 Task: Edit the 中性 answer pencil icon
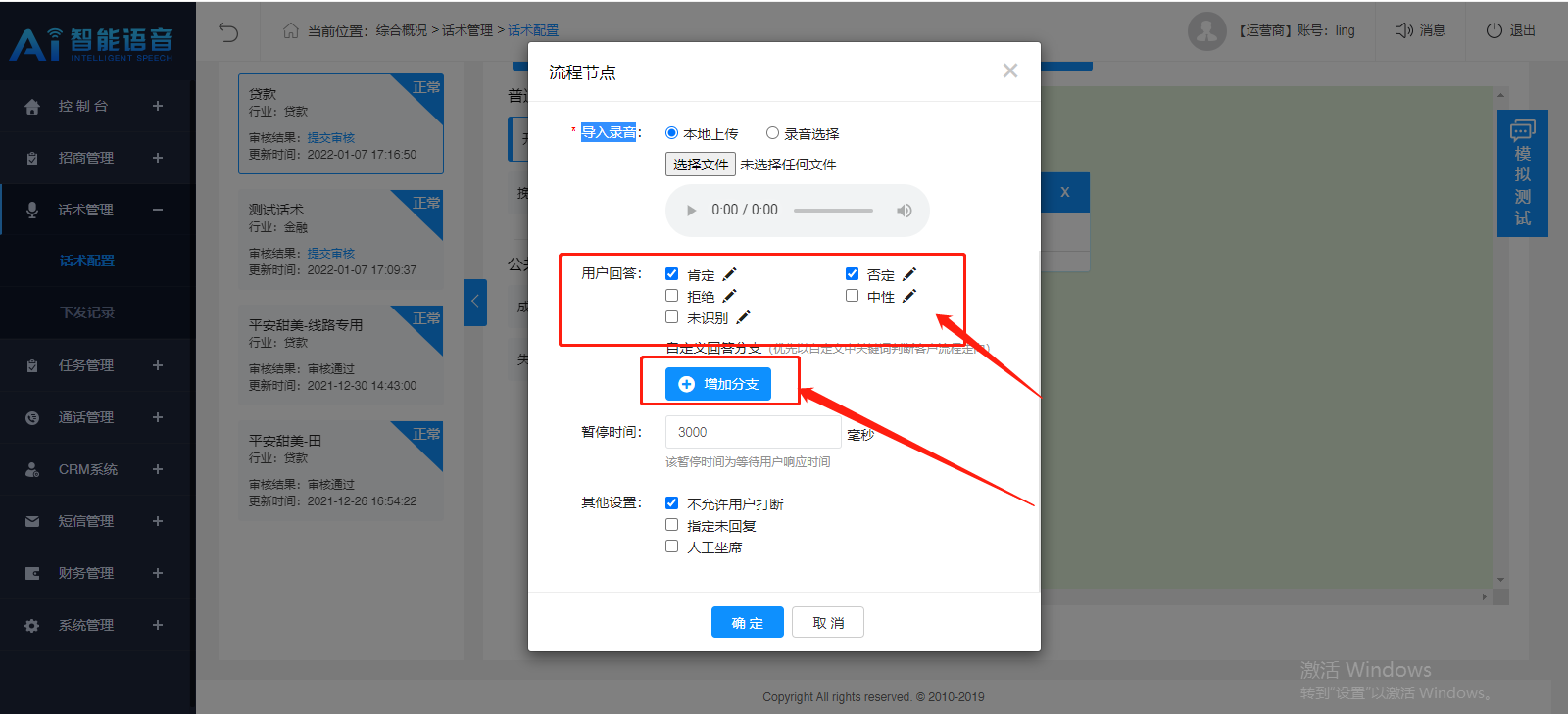(909, 296)
